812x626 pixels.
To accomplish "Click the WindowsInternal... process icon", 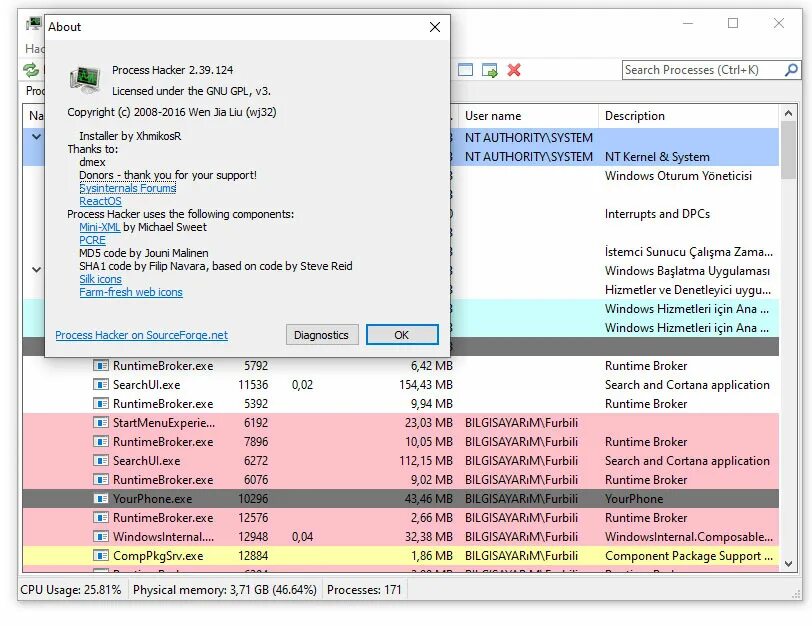I will point(101,536).
